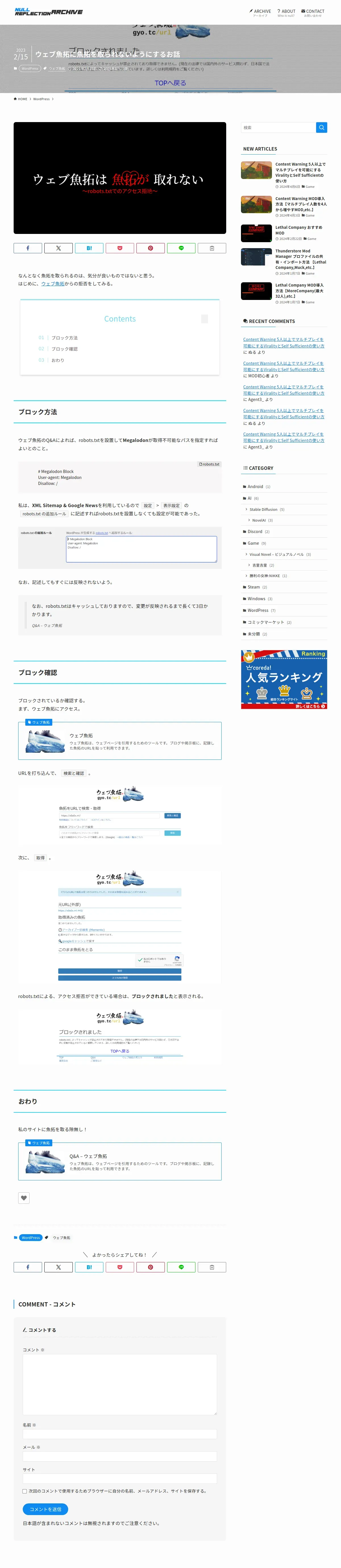The image size is (341, 1568).
Task: Click the robots.txt label on the code block
Action: click(x=209, y=464)
